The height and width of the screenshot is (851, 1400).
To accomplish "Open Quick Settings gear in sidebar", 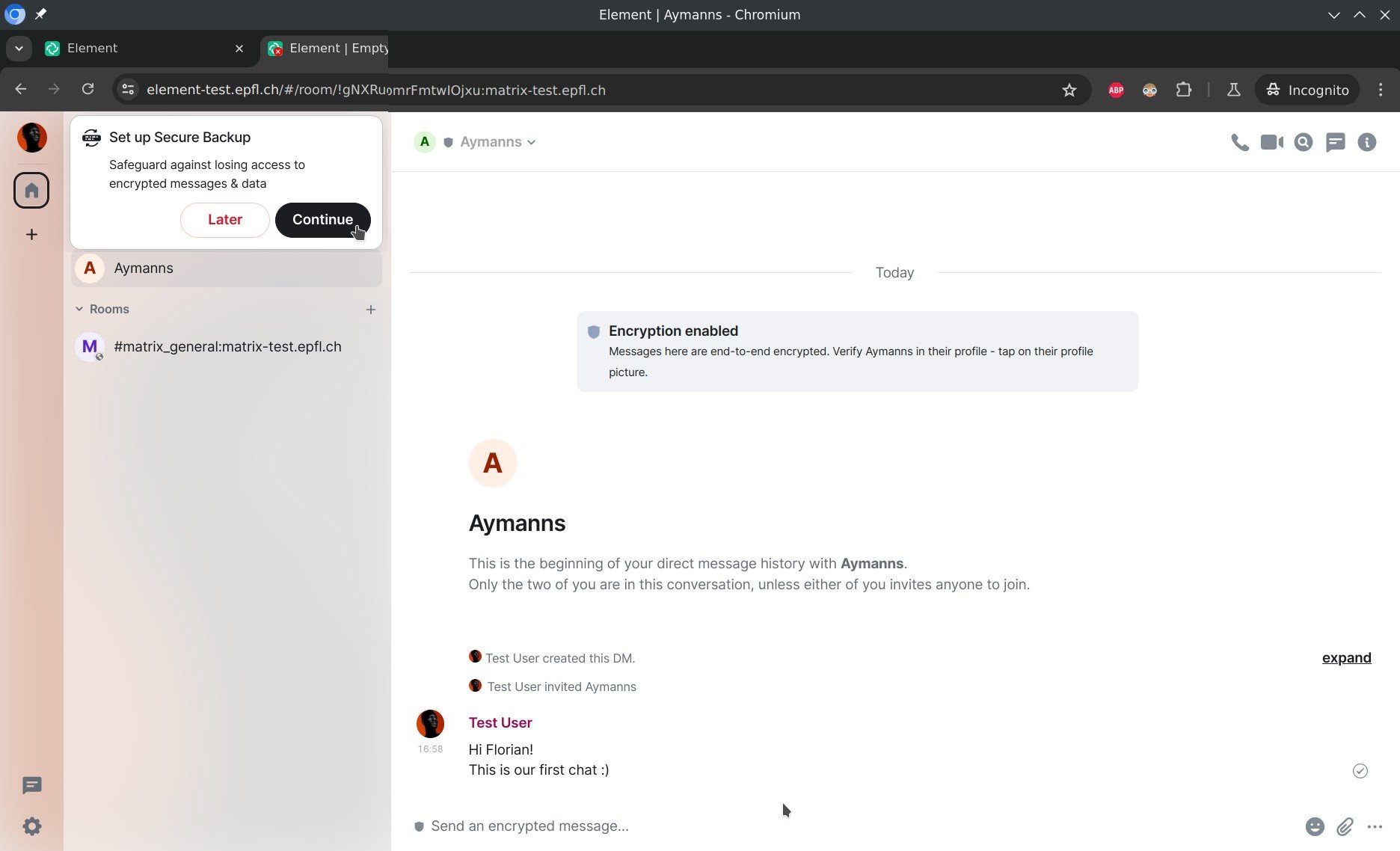I will (x=31, y=826).
